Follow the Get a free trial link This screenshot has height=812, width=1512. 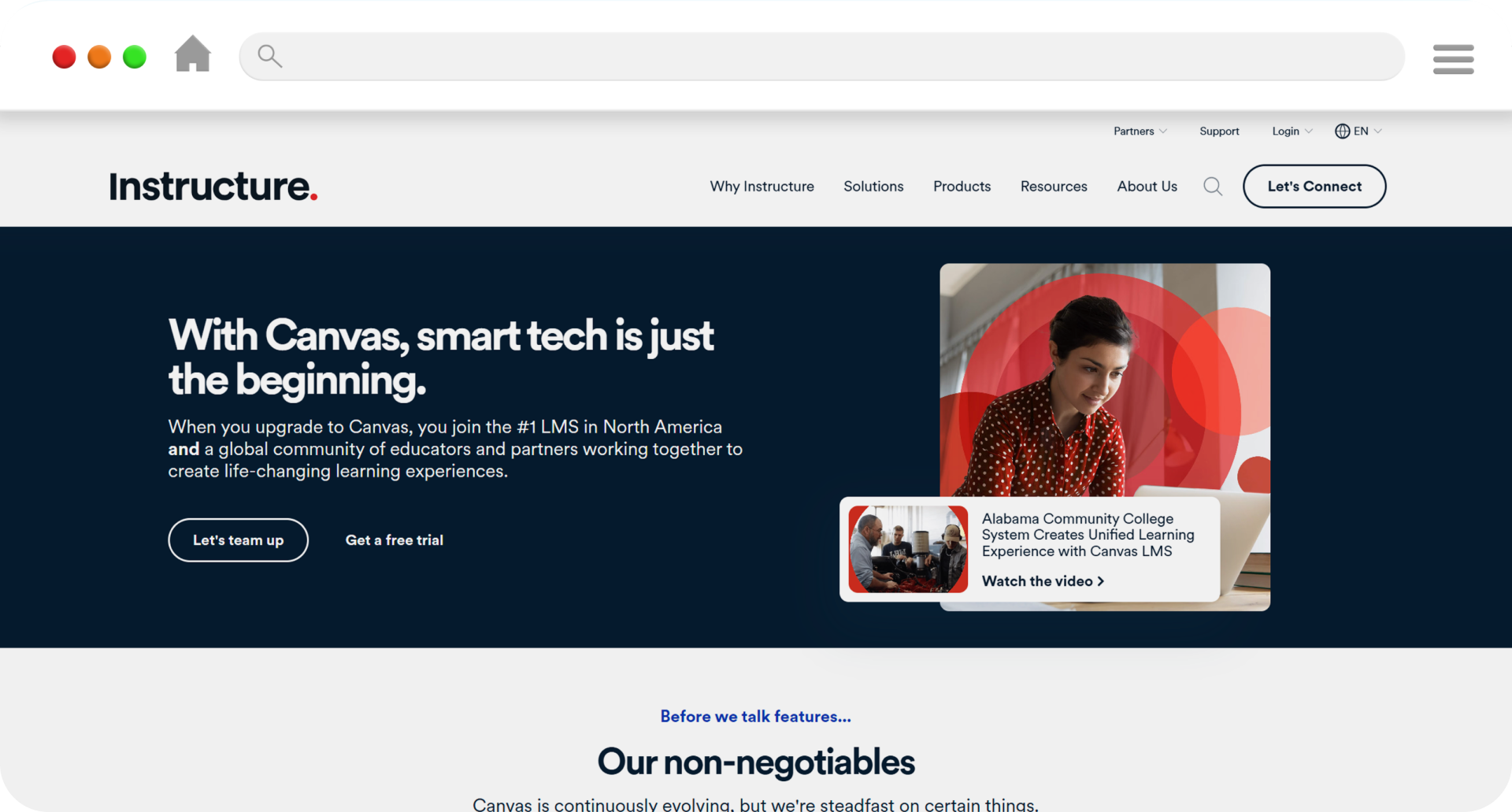(x=394, y=540)
